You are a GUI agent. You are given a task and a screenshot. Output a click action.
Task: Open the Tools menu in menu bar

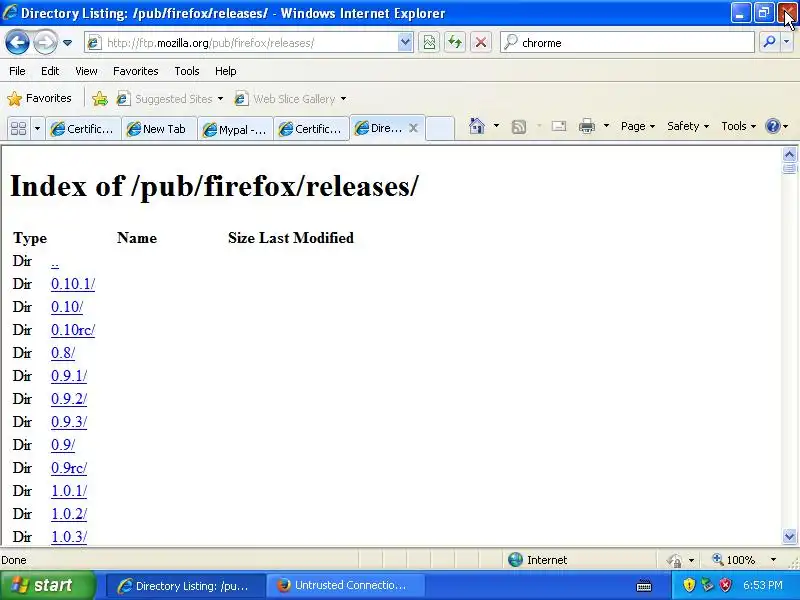pos(187,71)
